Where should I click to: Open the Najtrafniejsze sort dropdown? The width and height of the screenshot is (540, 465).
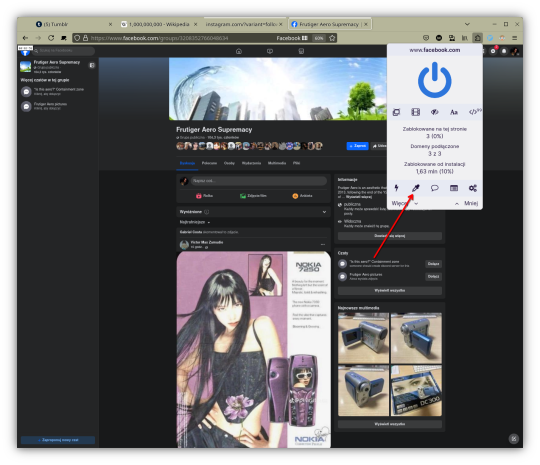(x=195, y=222)
